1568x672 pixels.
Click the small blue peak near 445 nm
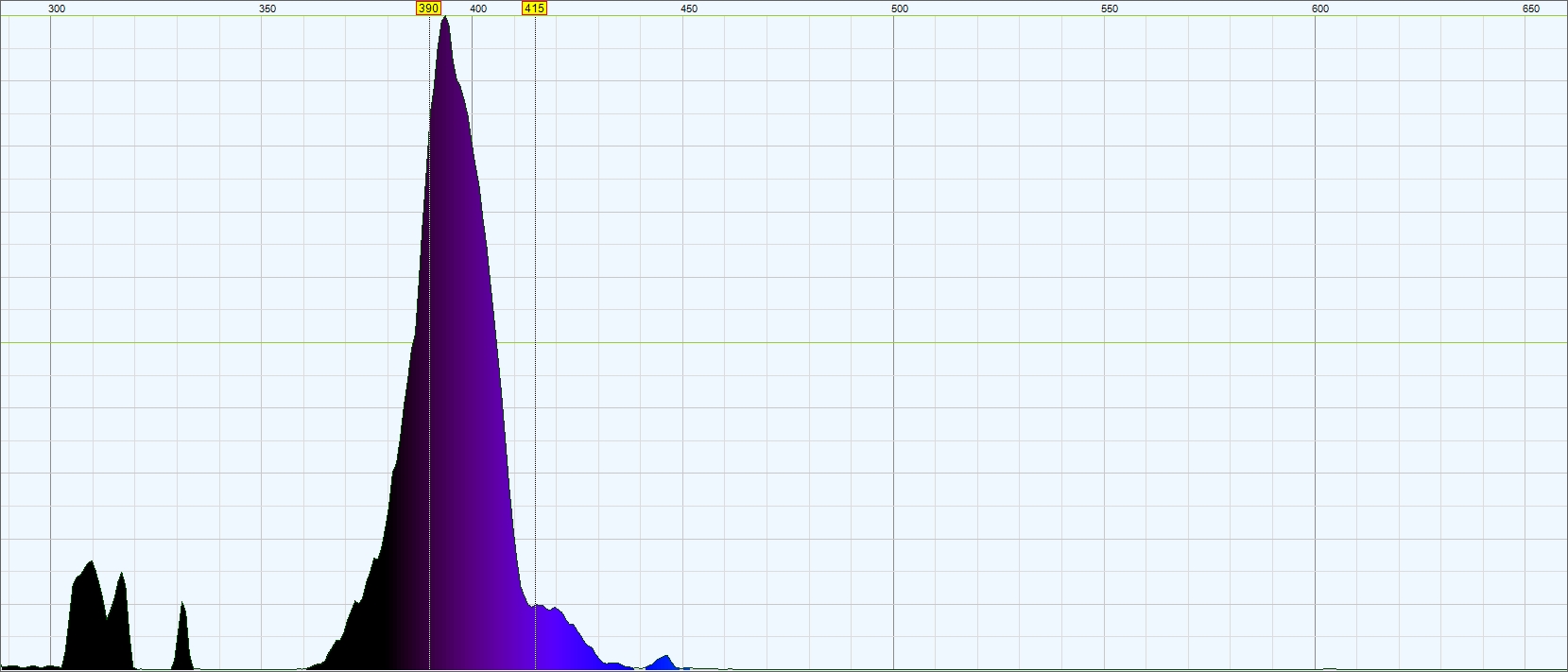pos(666,662)
